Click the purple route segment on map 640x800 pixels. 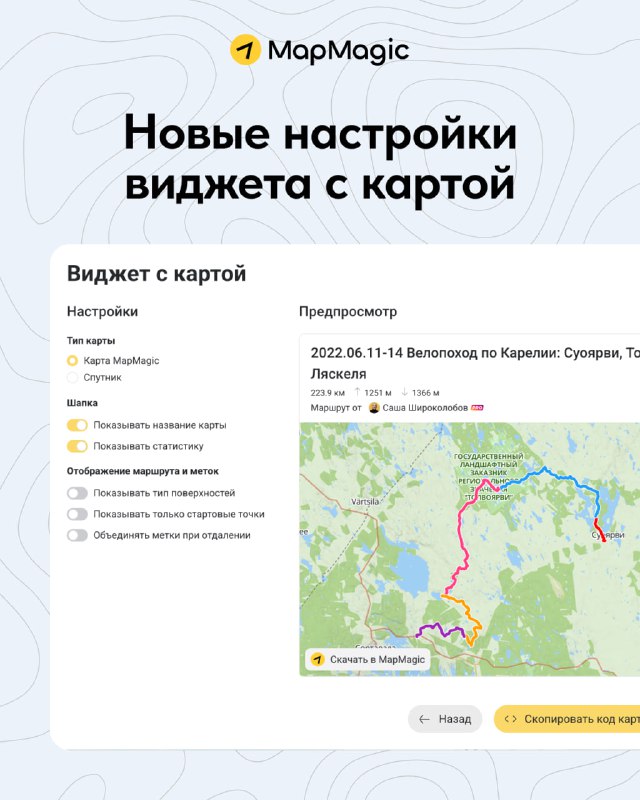(x=440, y=630)
